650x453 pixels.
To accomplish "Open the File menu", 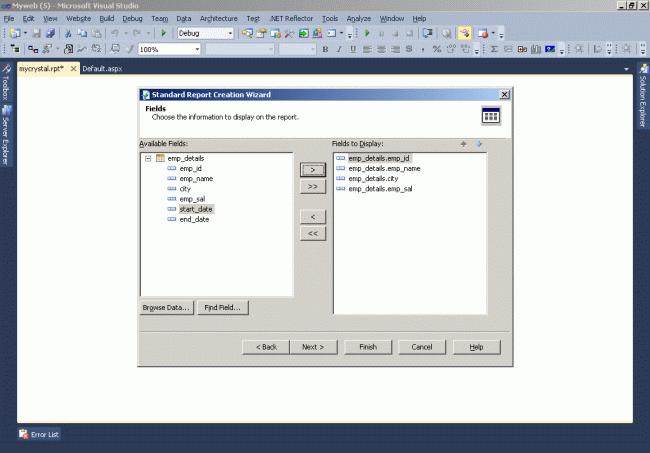I will pos(8,19).
